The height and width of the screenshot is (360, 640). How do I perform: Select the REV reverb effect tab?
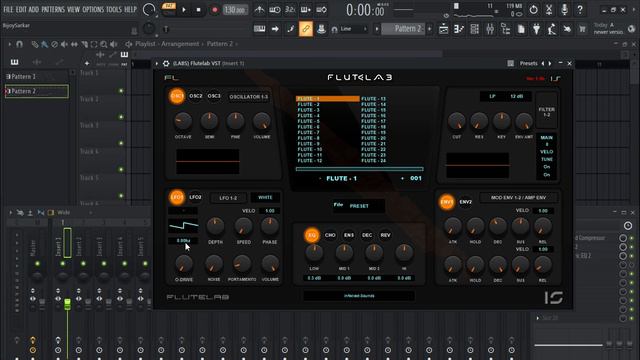tap(385, 235)
